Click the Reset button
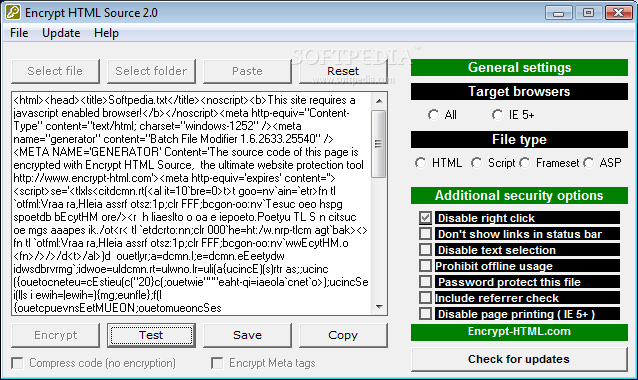The height and width of the screenshot is (380, 638). (343, 71)
